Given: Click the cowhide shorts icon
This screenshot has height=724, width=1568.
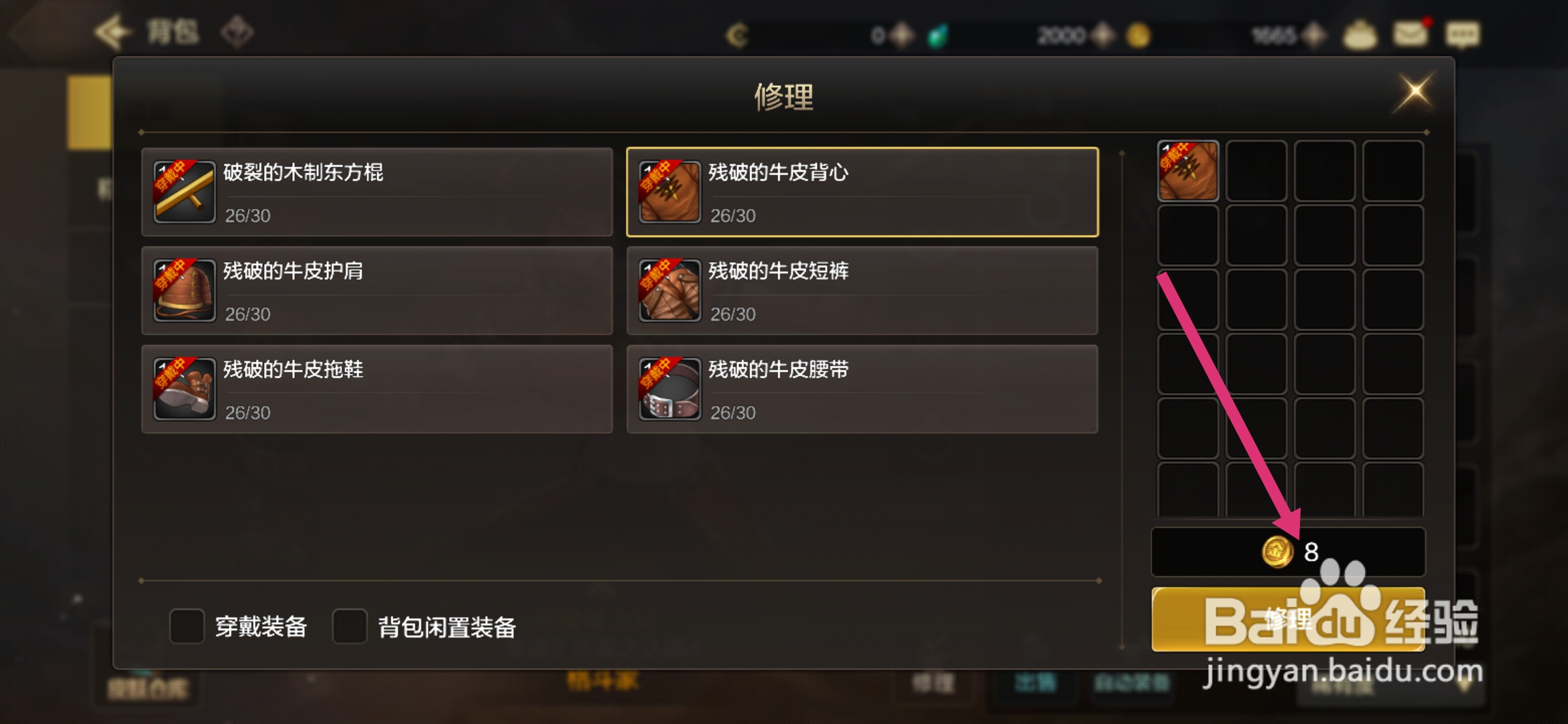Looking at the screenshot, I should tap(669, 290).
